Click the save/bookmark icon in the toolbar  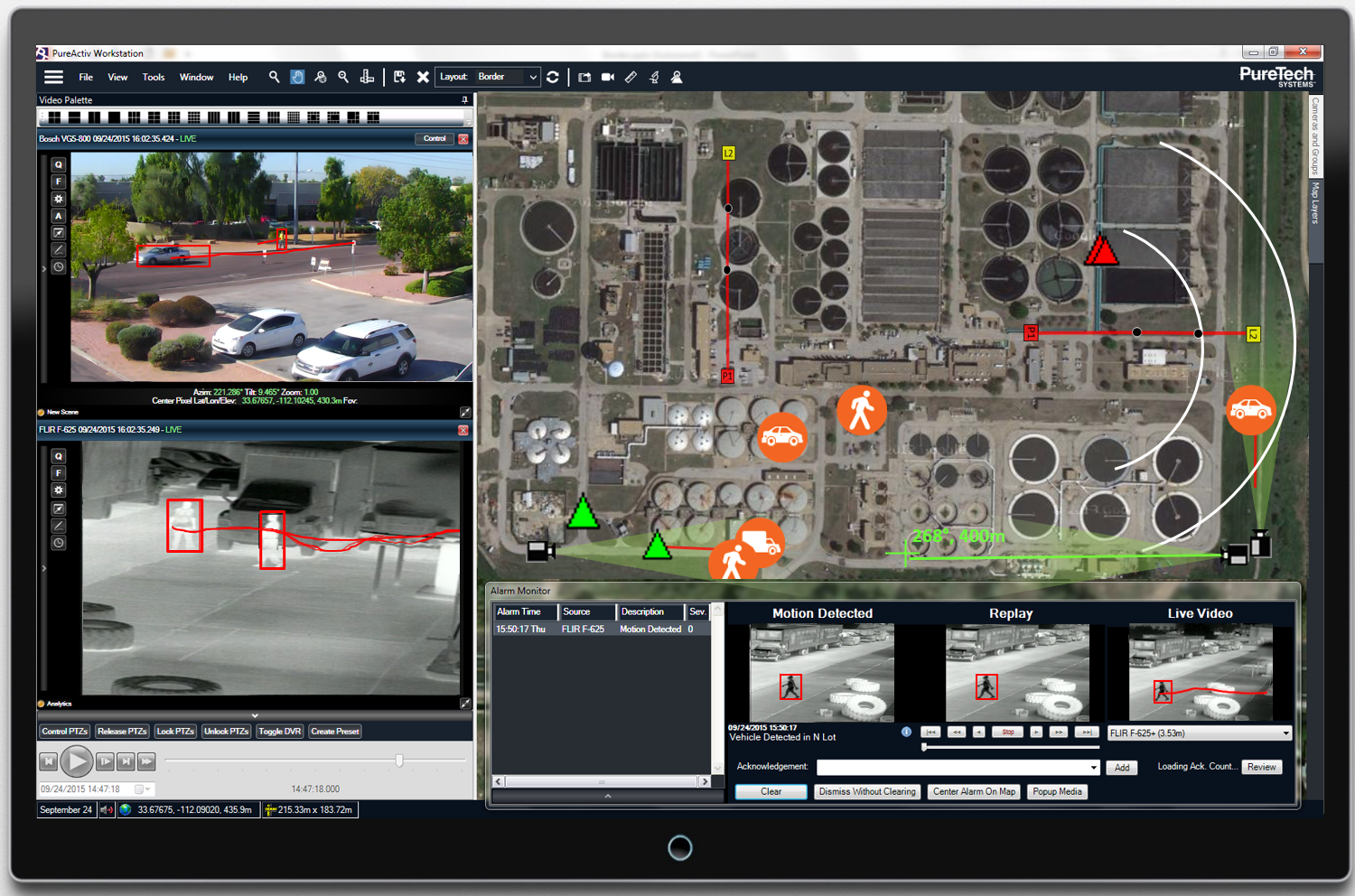tap(398, 77)
